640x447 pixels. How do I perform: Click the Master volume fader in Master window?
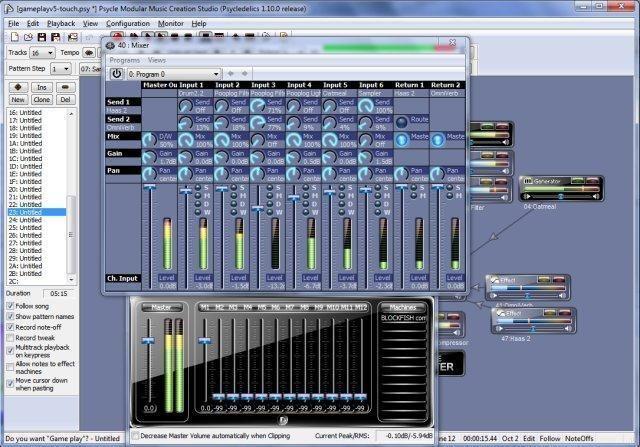point(148,340)
